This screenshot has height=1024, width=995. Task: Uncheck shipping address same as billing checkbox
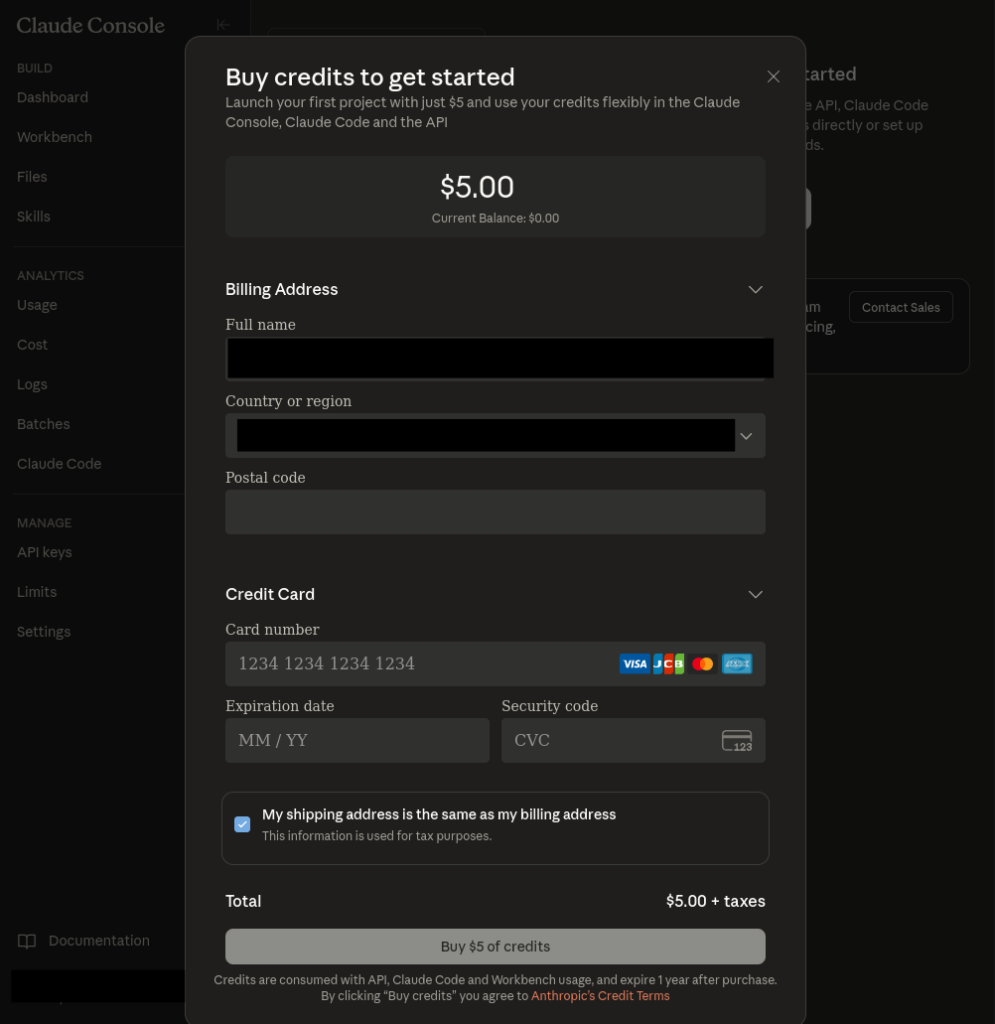coord(242,824)
